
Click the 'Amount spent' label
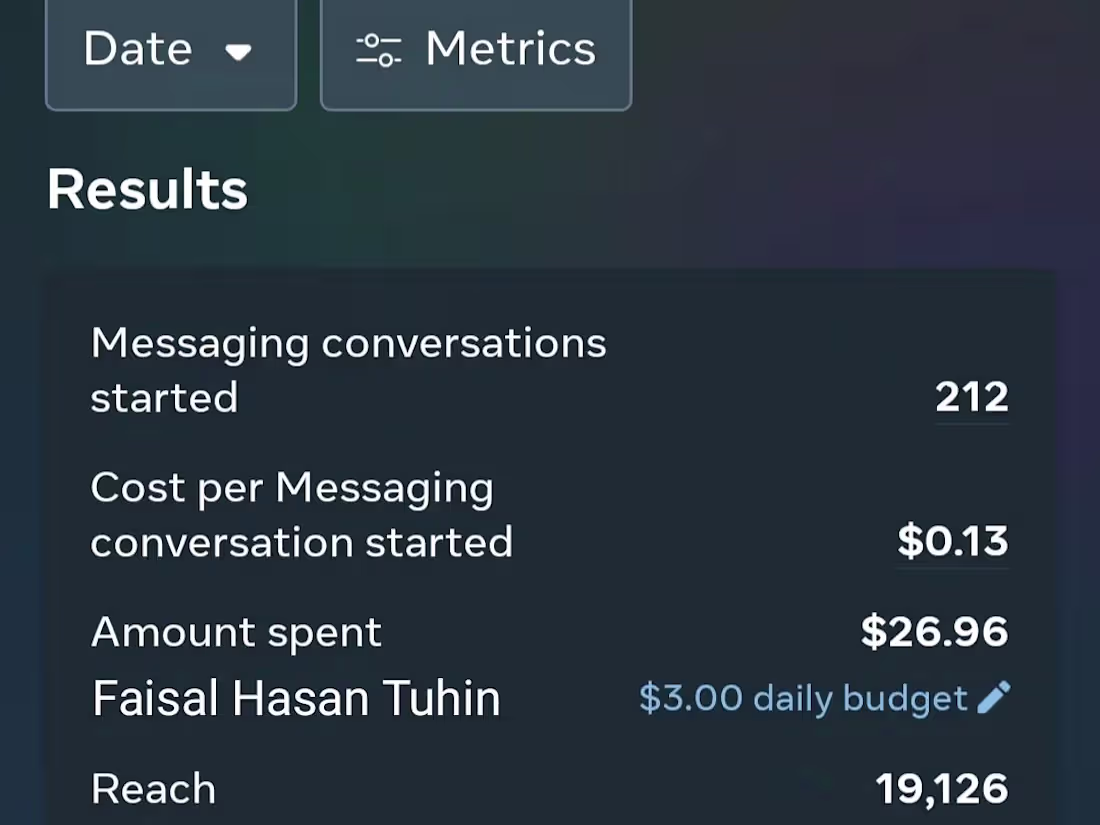[x=236, y=632]
